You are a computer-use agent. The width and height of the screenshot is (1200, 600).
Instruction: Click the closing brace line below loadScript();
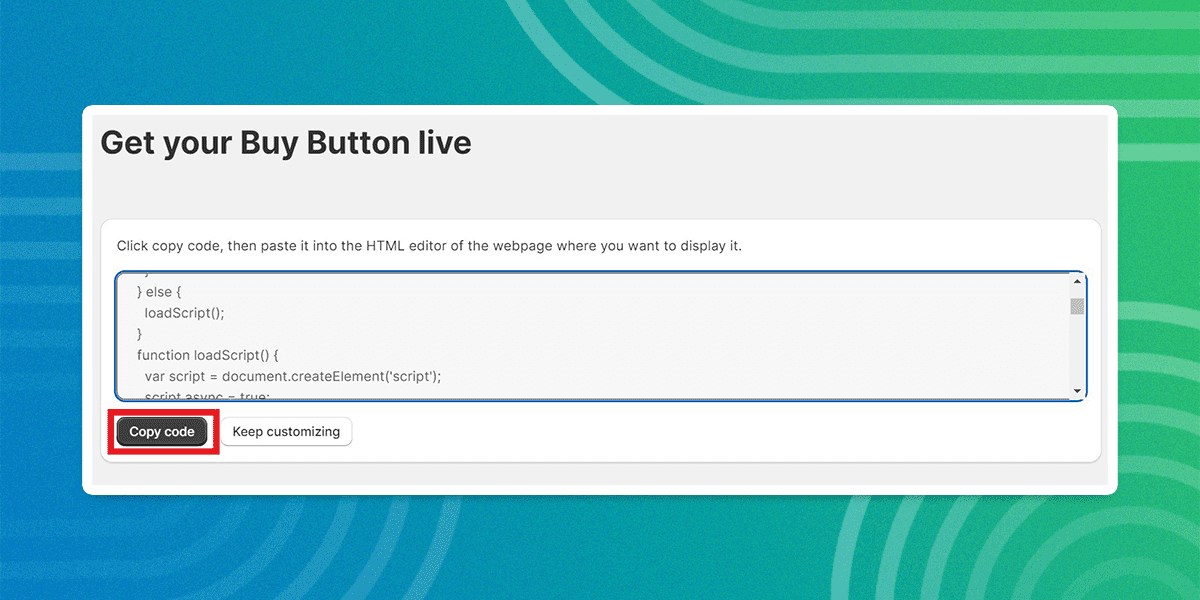pos(139,333)
